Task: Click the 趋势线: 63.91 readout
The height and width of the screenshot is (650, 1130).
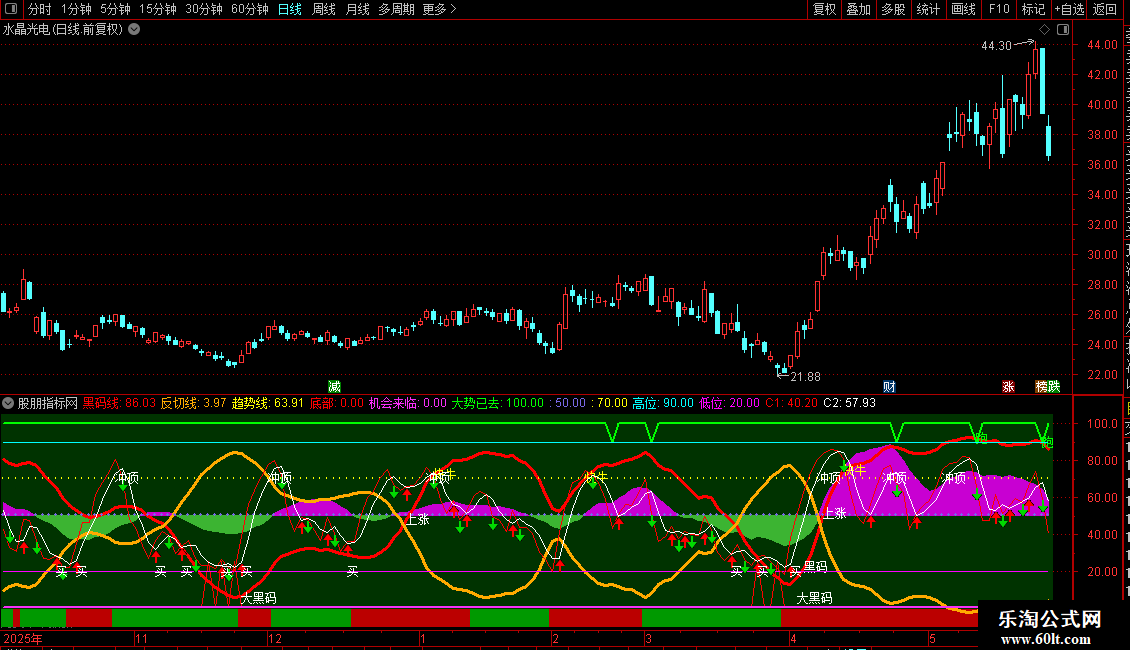Action: tap(267, 403)
